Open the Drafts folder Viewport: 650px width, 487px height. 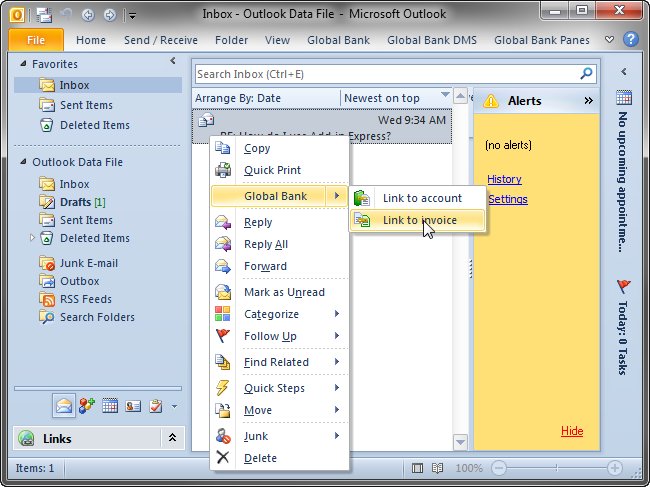(72, 202)
